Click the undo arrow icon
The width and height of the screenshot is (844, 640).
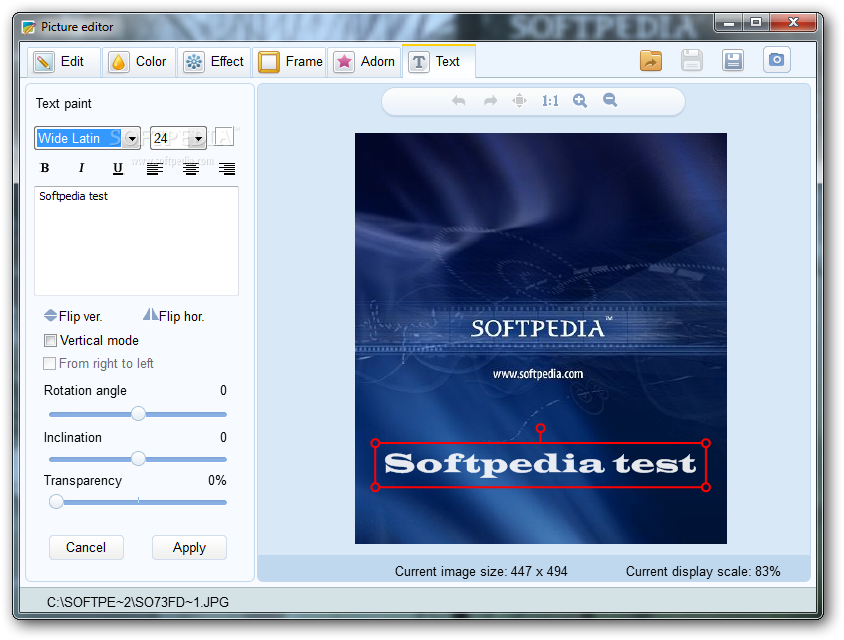coord(459,101)
